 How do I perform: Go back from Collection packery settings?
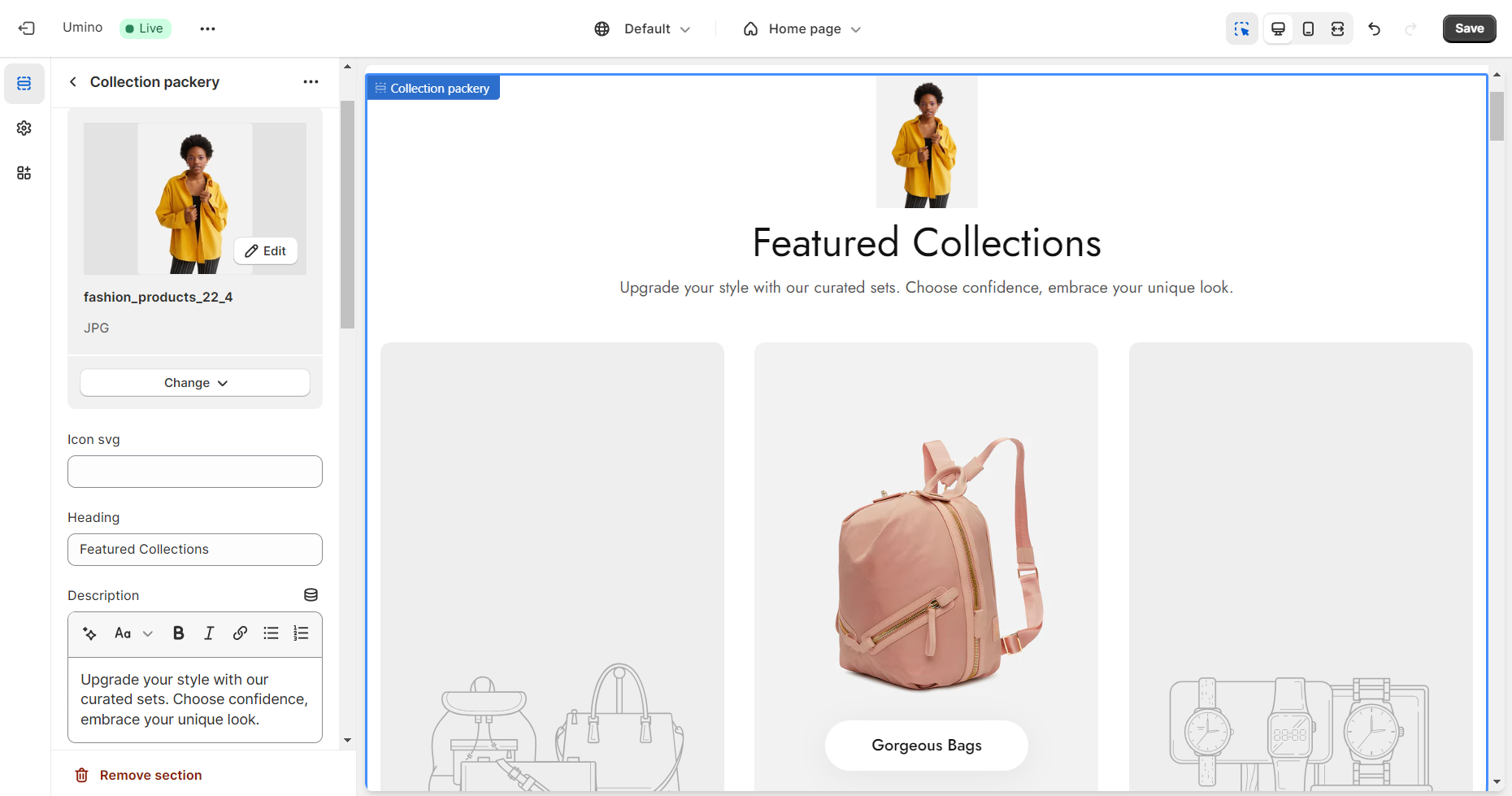(73, 82)
